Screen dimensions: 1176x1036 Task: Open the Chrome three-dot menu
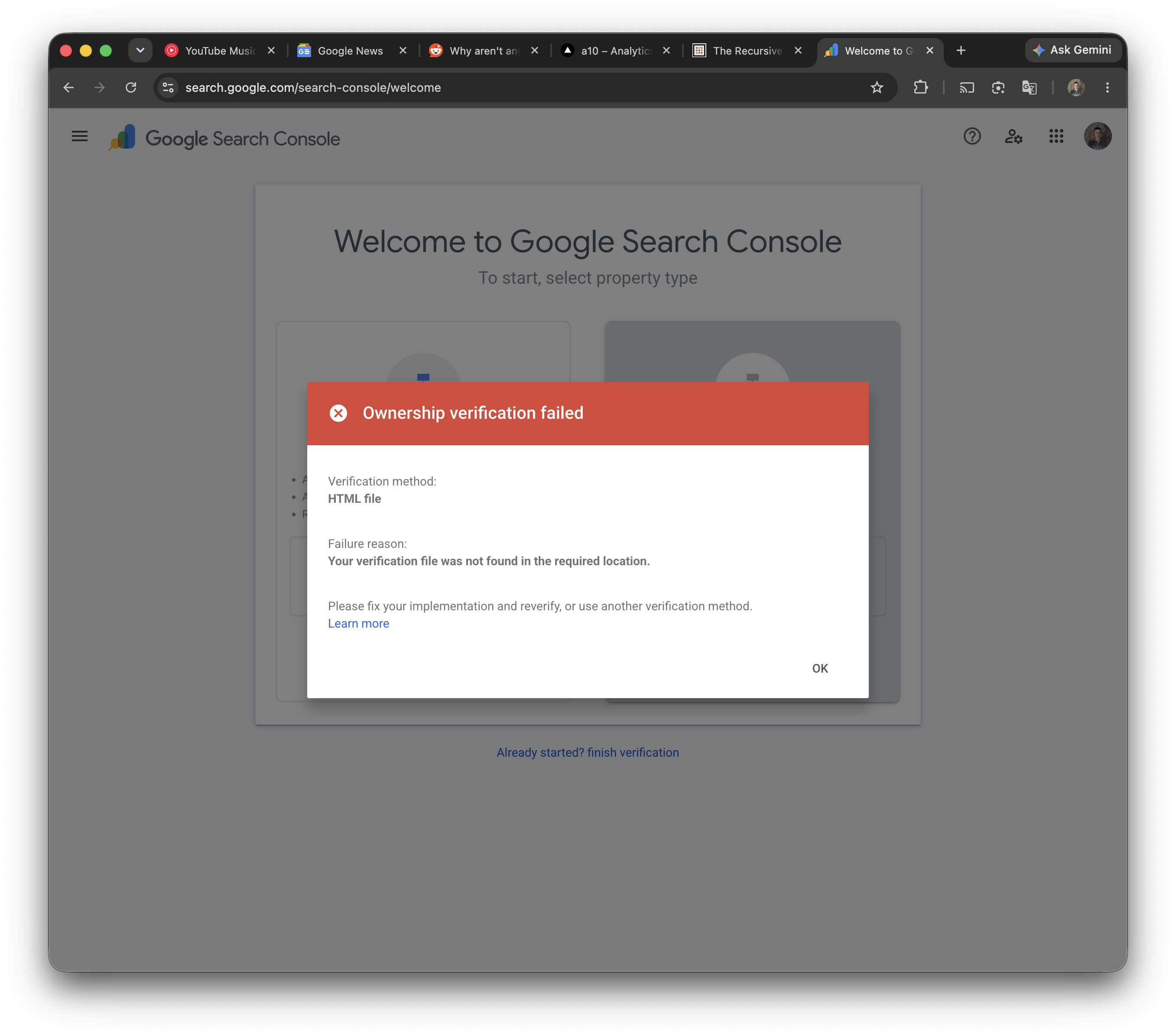point(1107,87)
